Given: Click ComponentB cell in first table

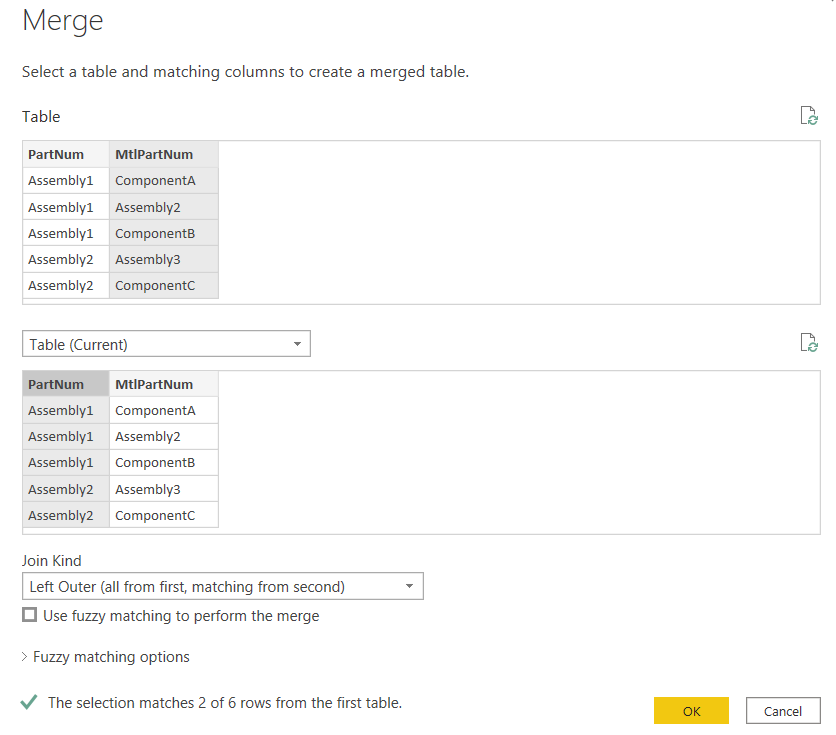Looking at the screenshot, I should point(164,233).
